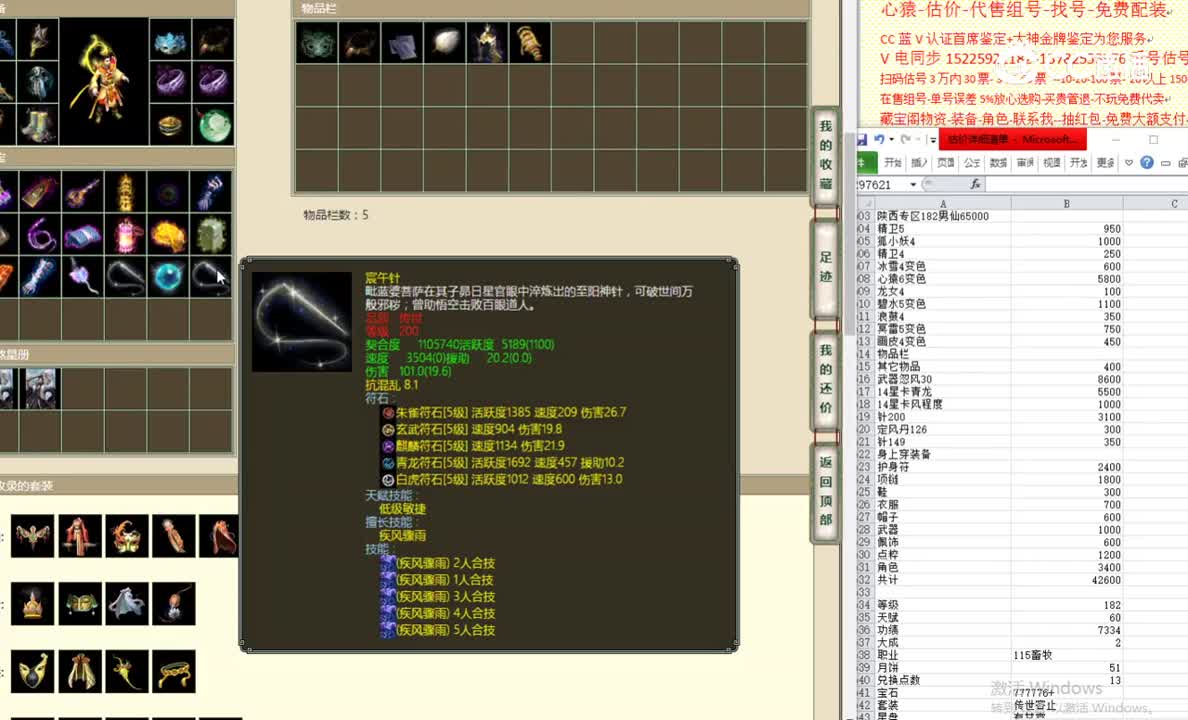Click the golden chain belt set icon
Screen dimensions: 1188x720
(x=174, y=671)
